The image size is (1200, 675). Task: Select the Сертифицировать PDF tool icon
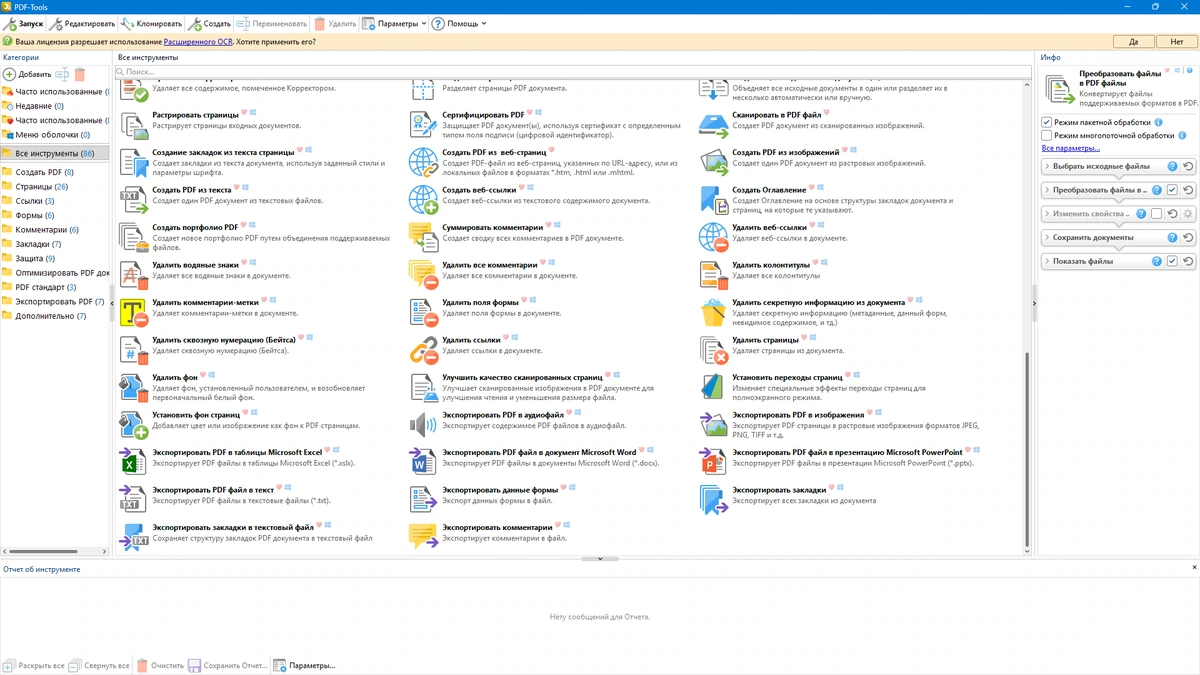click(x=423, y=124)
